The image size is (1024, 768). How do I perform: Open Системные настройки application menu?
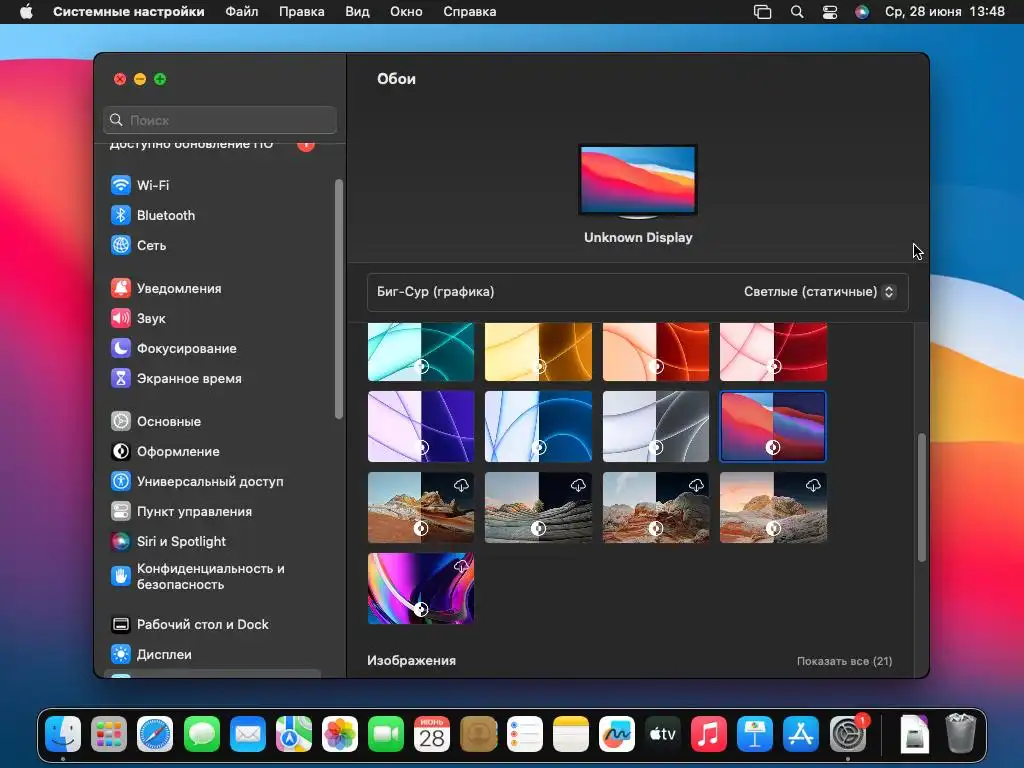129,12
